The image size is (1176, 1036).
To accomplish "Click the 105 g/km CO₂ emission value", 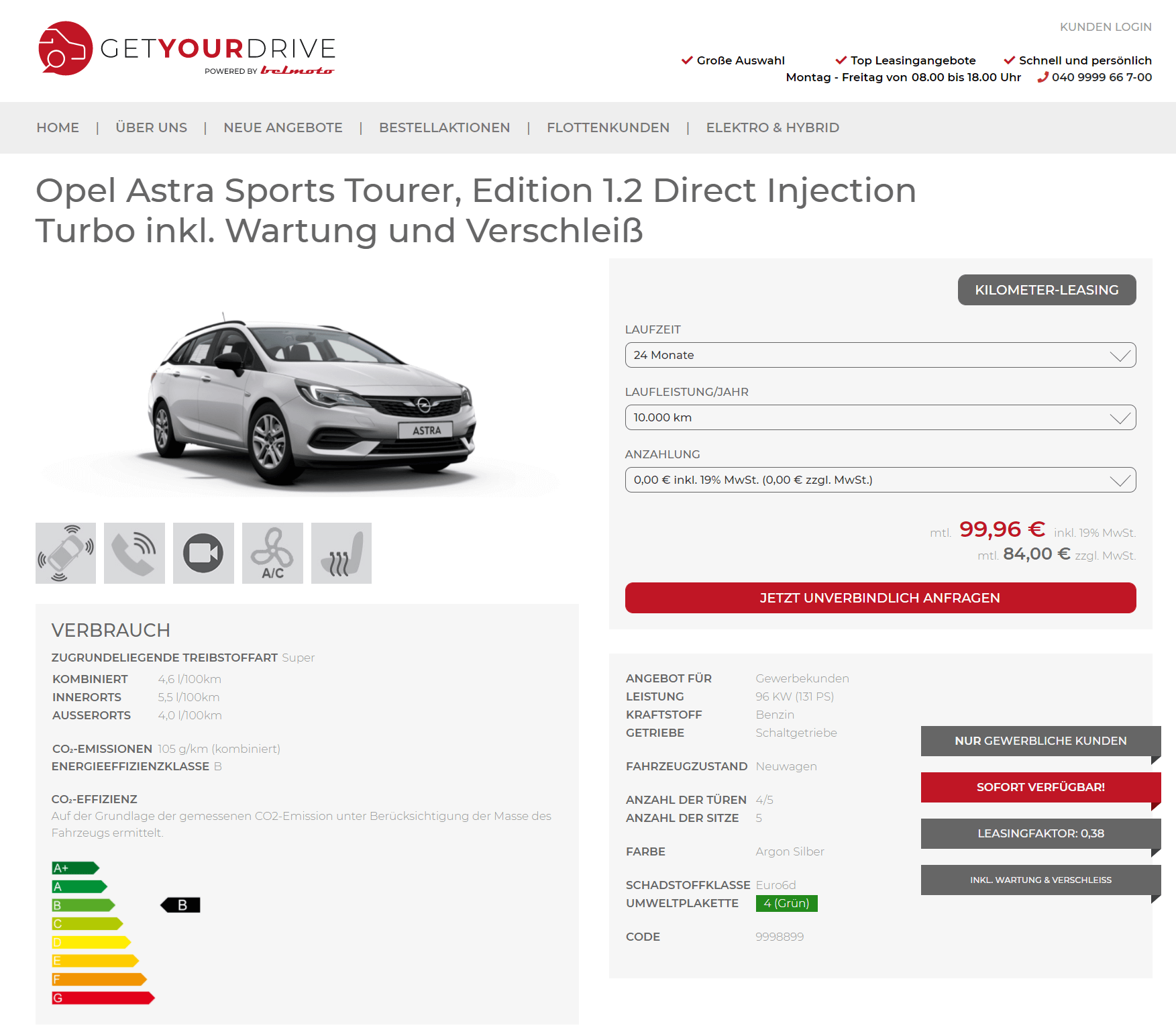I will point(219,749).
